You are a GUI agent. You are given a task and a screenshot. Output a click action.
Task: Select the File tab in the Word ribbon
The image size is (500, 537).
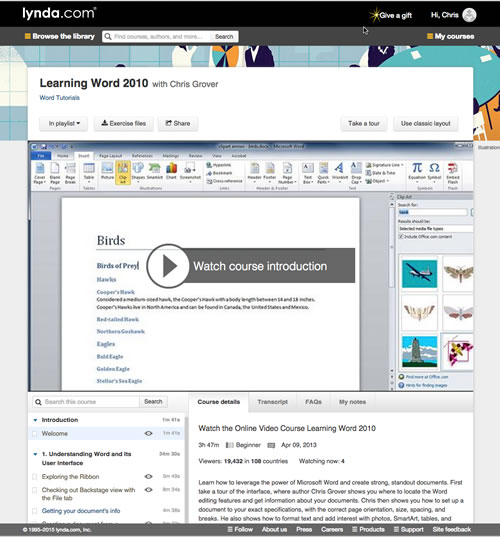[x=41, y=156]
